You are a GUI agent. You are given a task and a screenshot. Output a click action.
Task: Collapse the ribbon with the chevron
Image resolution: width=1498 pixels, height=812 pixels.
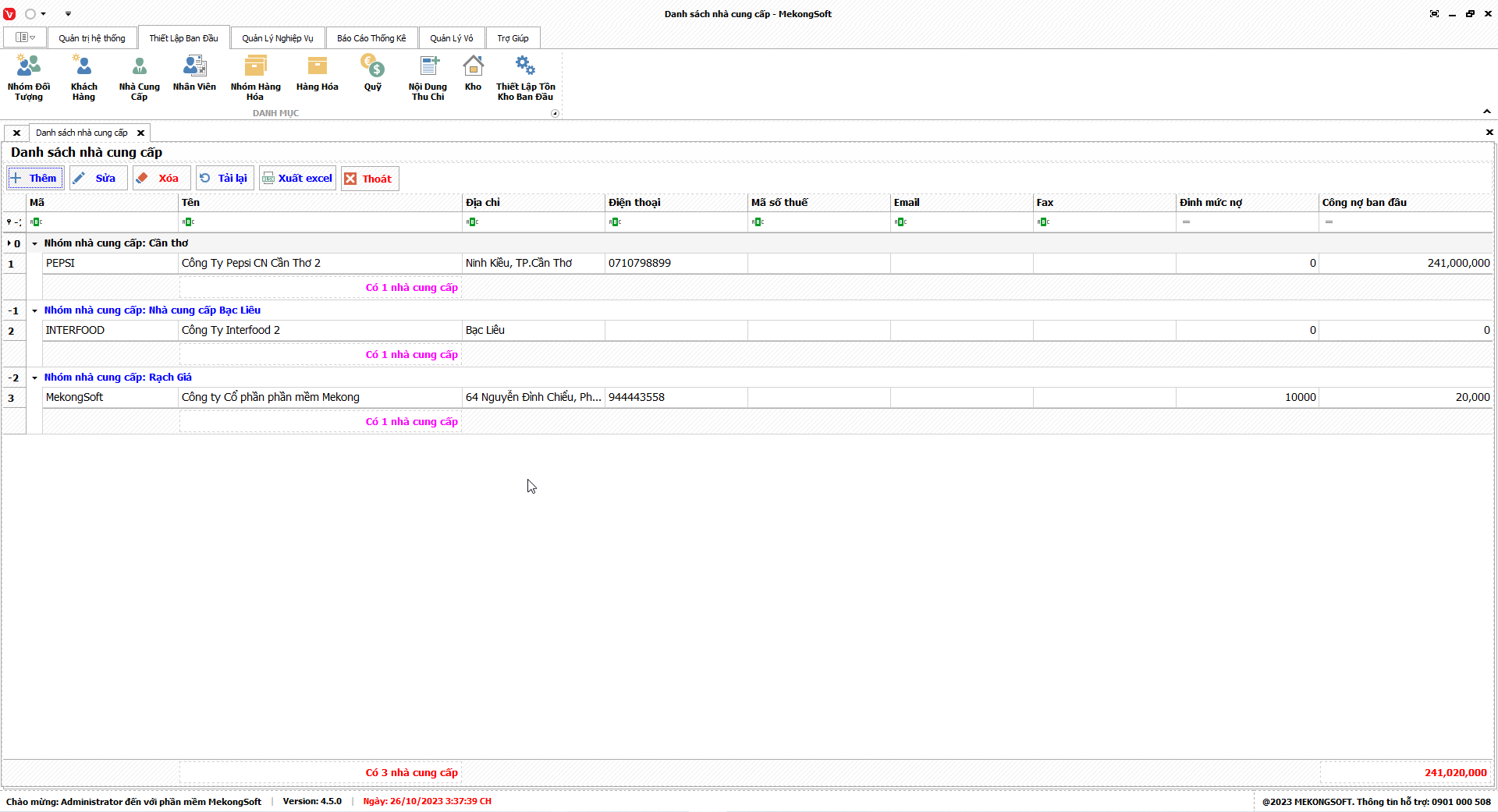[1487, 112]
